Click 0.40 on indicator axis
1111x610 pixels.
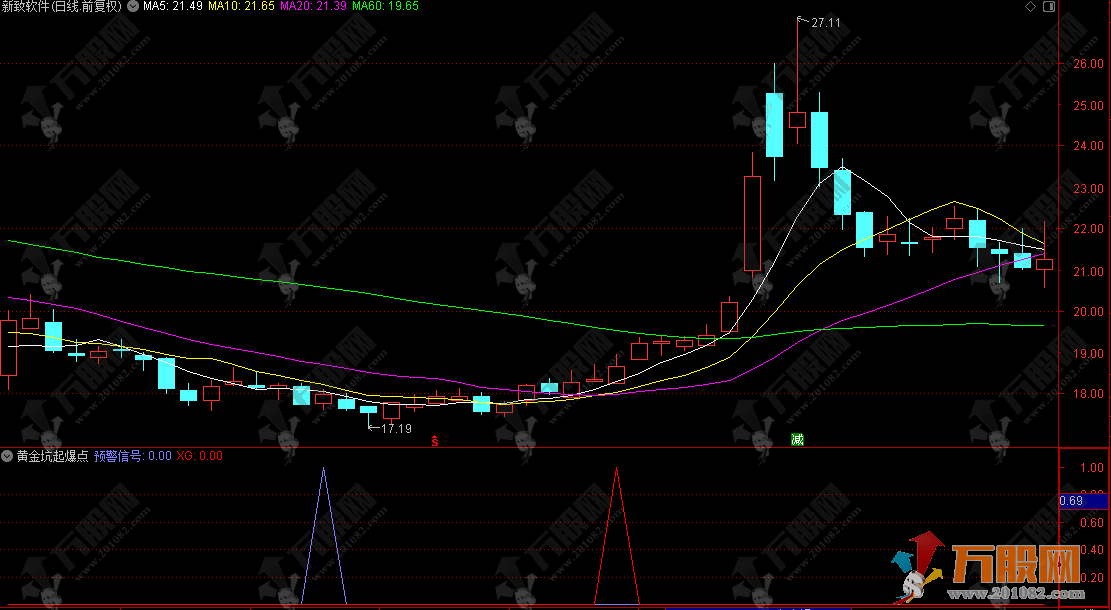coord(1092,550)
